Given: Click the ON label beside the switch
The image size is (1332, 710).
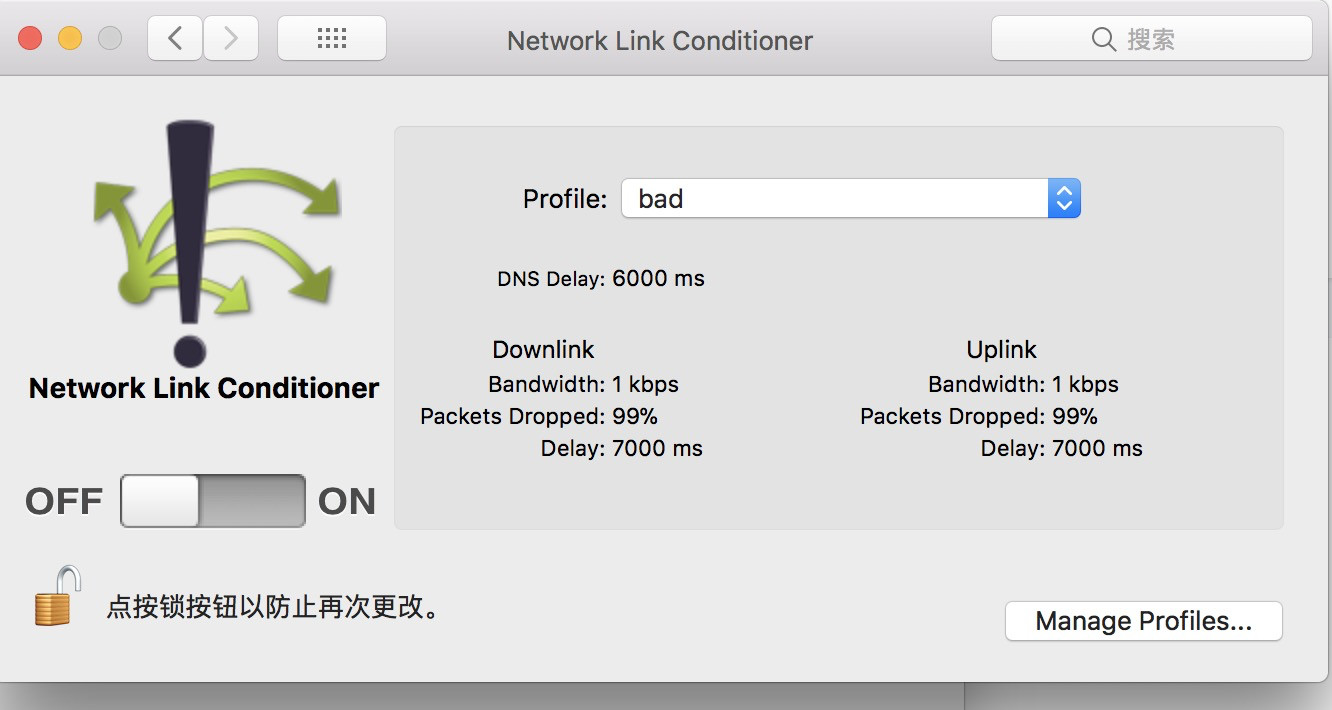Looking at the screenshot, I should tap(347, 501).
